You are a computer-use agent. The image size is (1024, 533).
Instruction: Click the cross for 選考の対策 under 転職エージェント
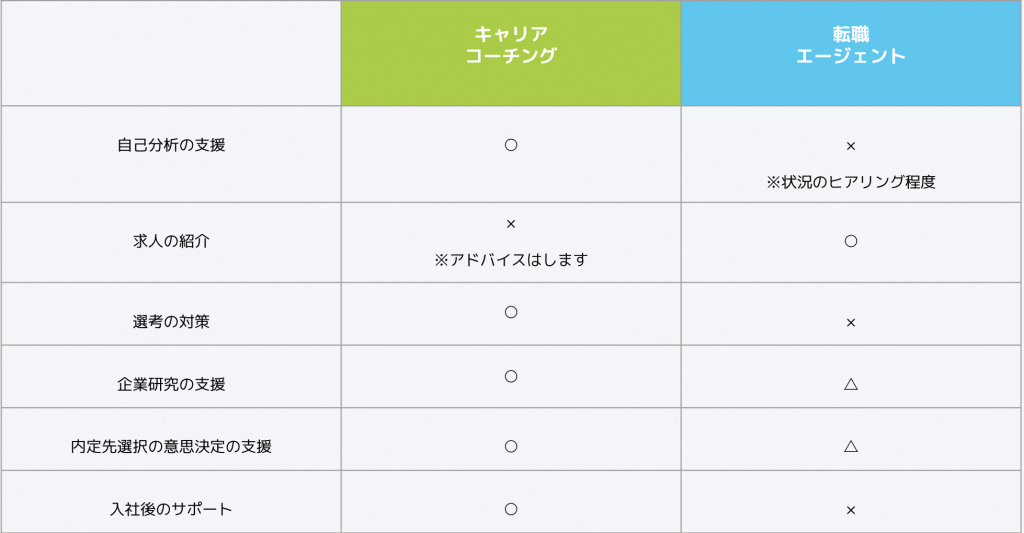851,323
